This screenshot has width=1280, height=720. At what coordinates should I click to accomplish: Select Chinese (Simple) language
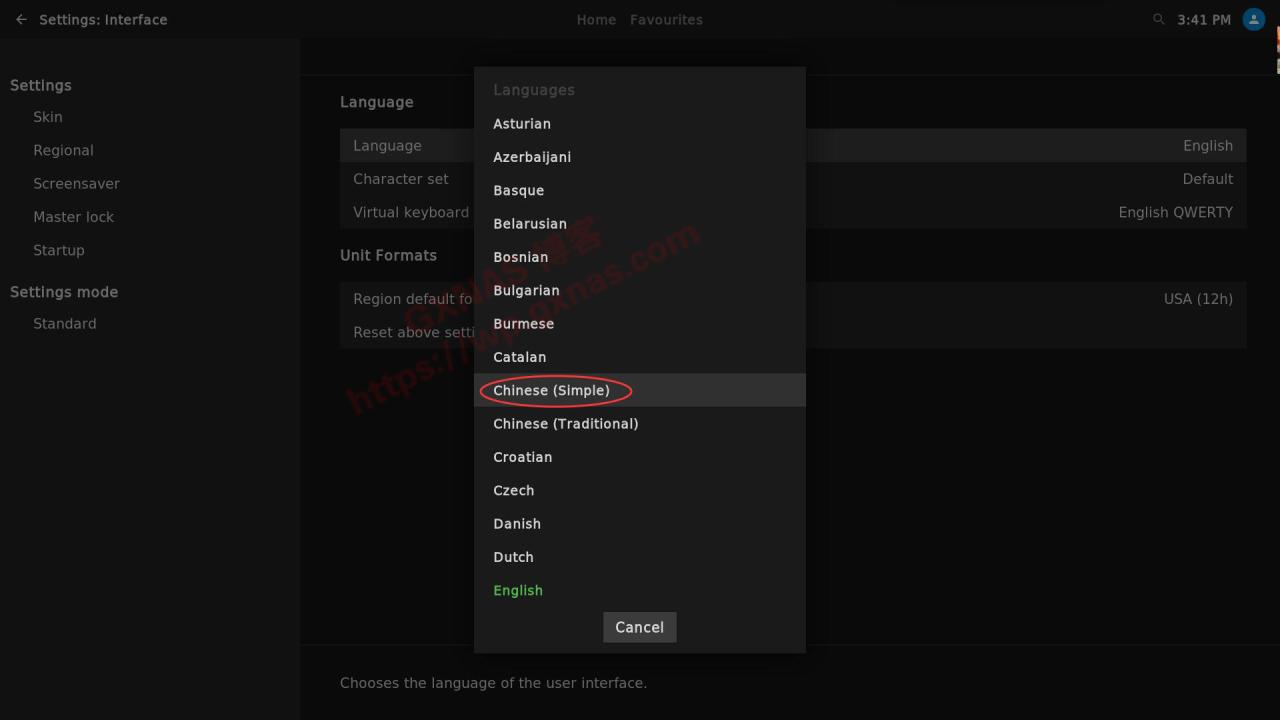click(x=551, y=390)
